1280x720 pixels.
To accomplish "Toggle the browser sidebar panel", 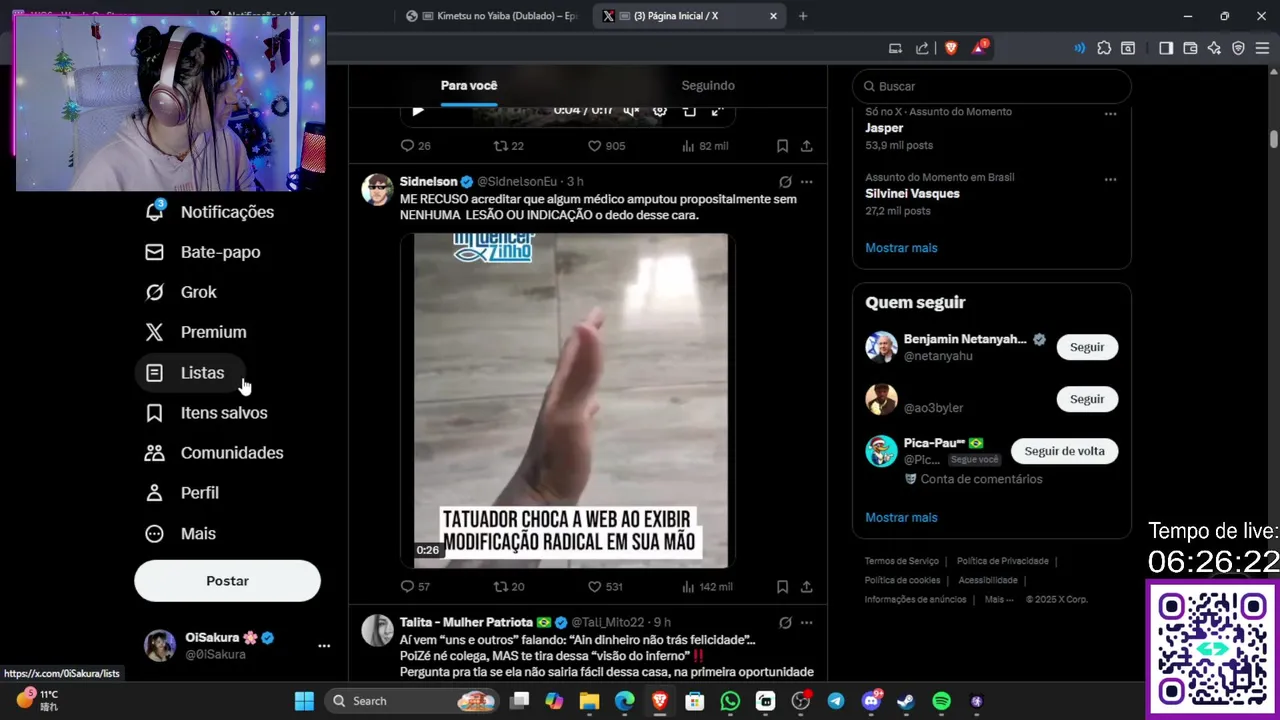I will [1166, 48].
